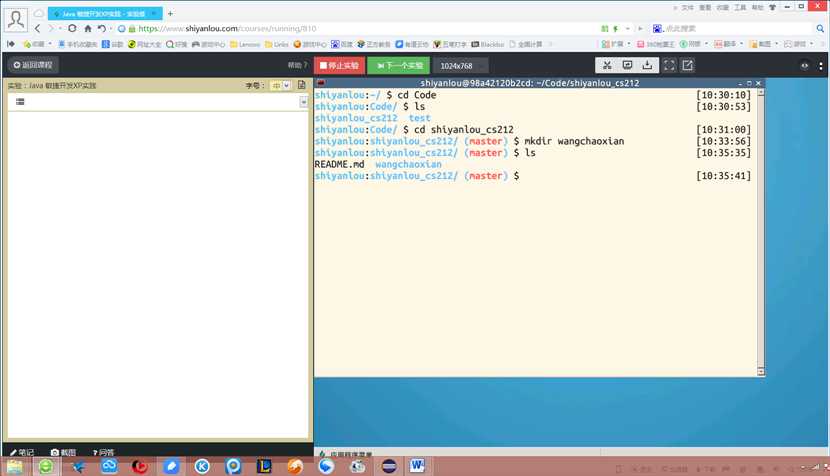The height and width of the screenshot is (476, 830).
Task: Open the blue K taskbar icon
Action: pos(202,466)
